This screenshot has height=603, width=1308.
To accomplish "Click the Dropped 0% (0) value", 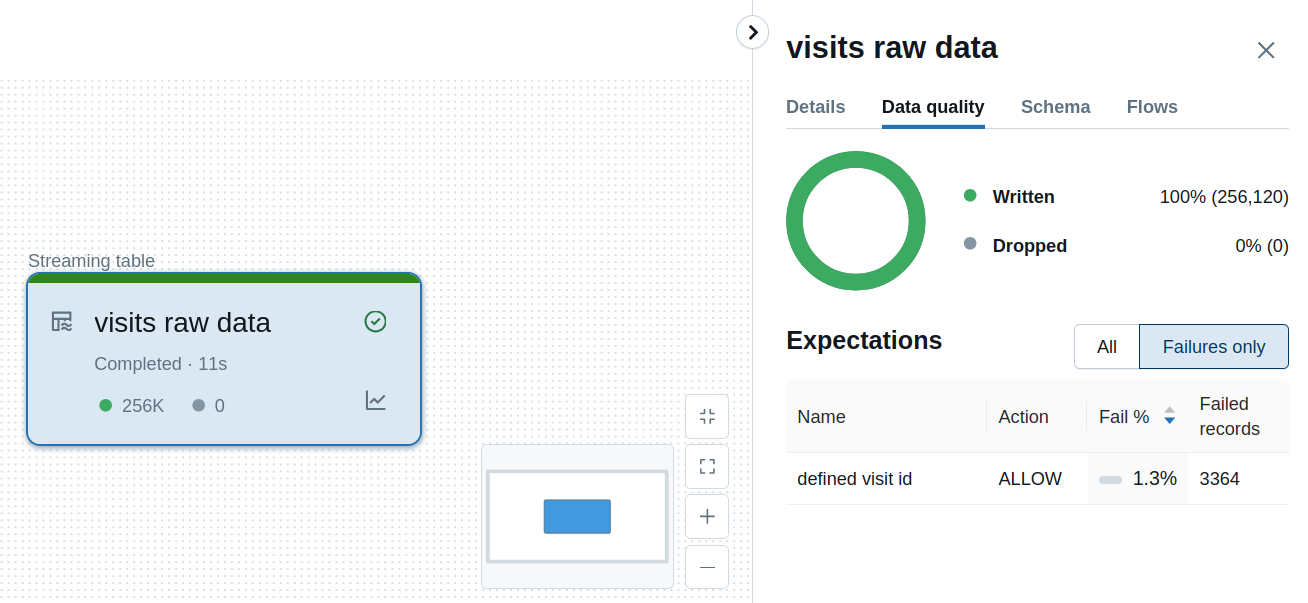I will 1262,246.
